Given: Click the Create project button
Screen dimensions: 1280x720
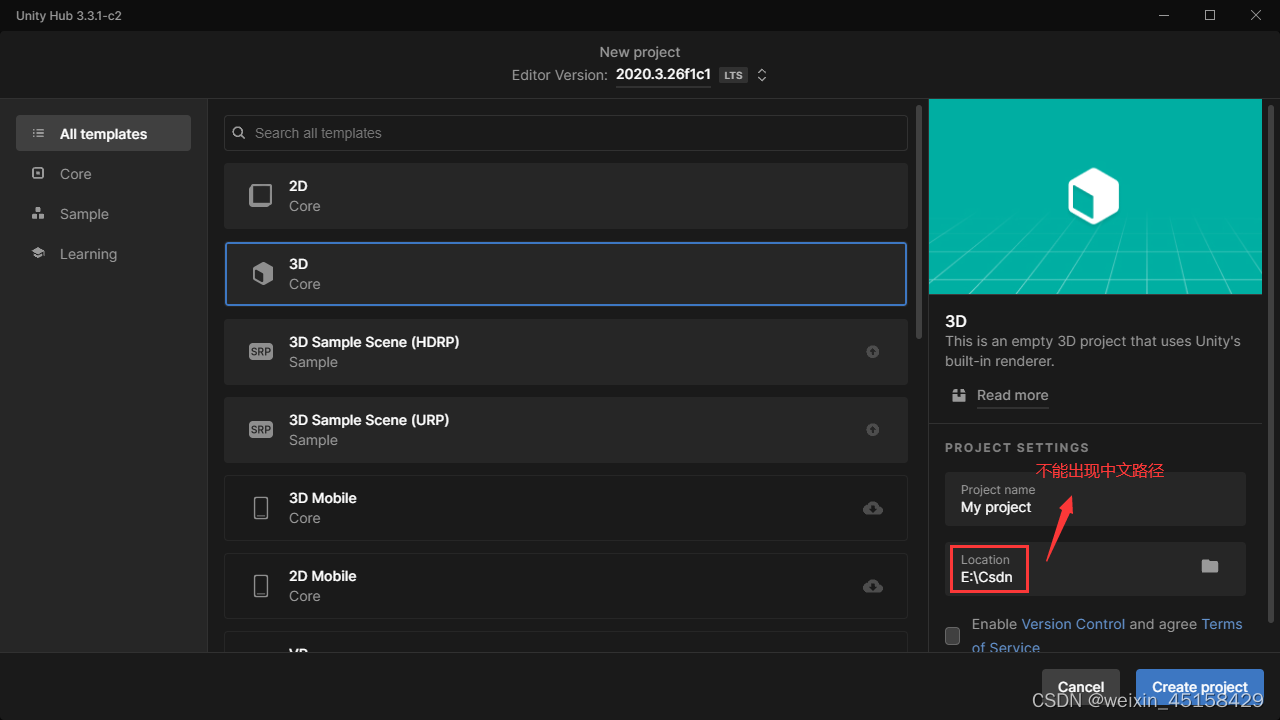Looking at the screenshot, I should [x=1200, y=686].
